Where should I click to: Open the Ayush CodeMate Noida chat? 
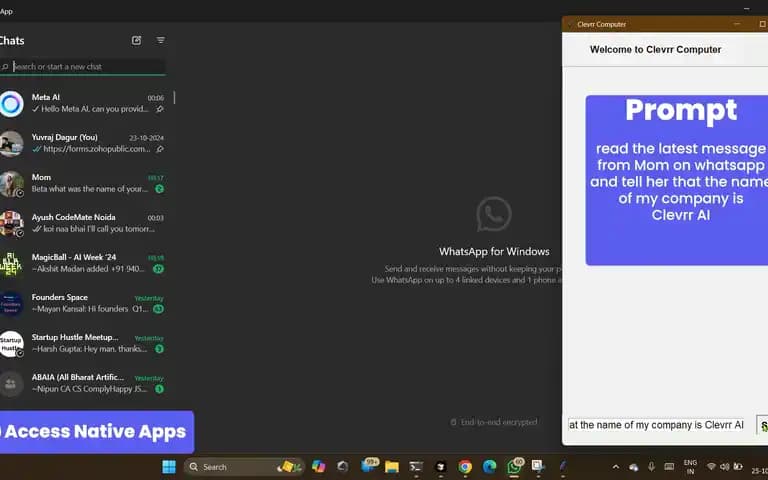[x=83, y=223]
